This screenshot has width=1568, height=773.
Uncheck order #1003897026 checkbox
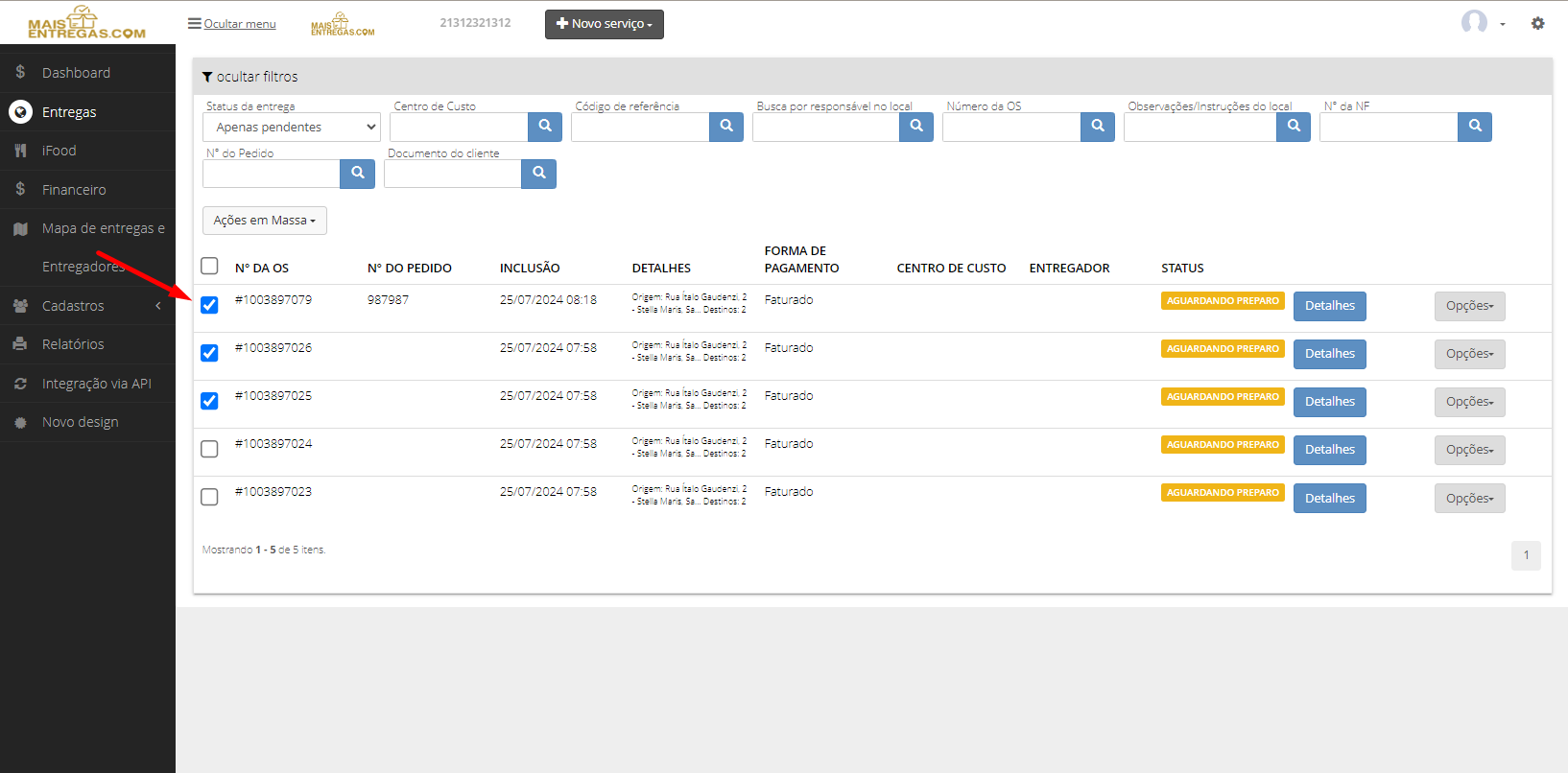(x=209, y=353)
